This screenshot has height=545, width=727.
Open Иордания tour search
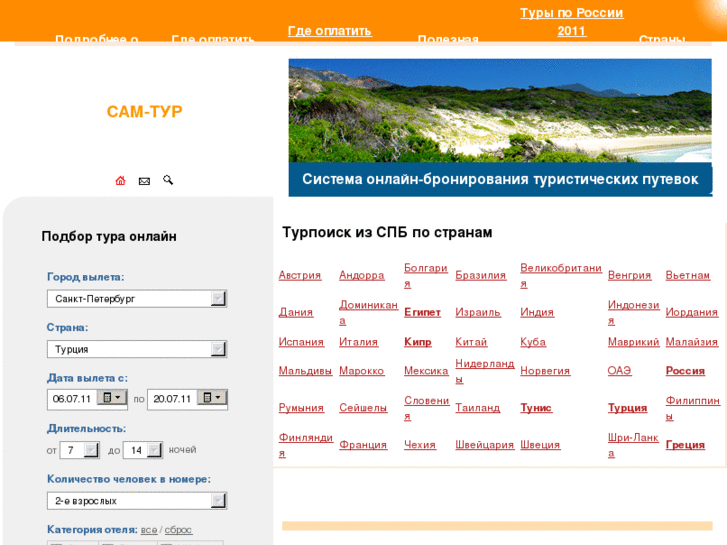tap(692, 312)
